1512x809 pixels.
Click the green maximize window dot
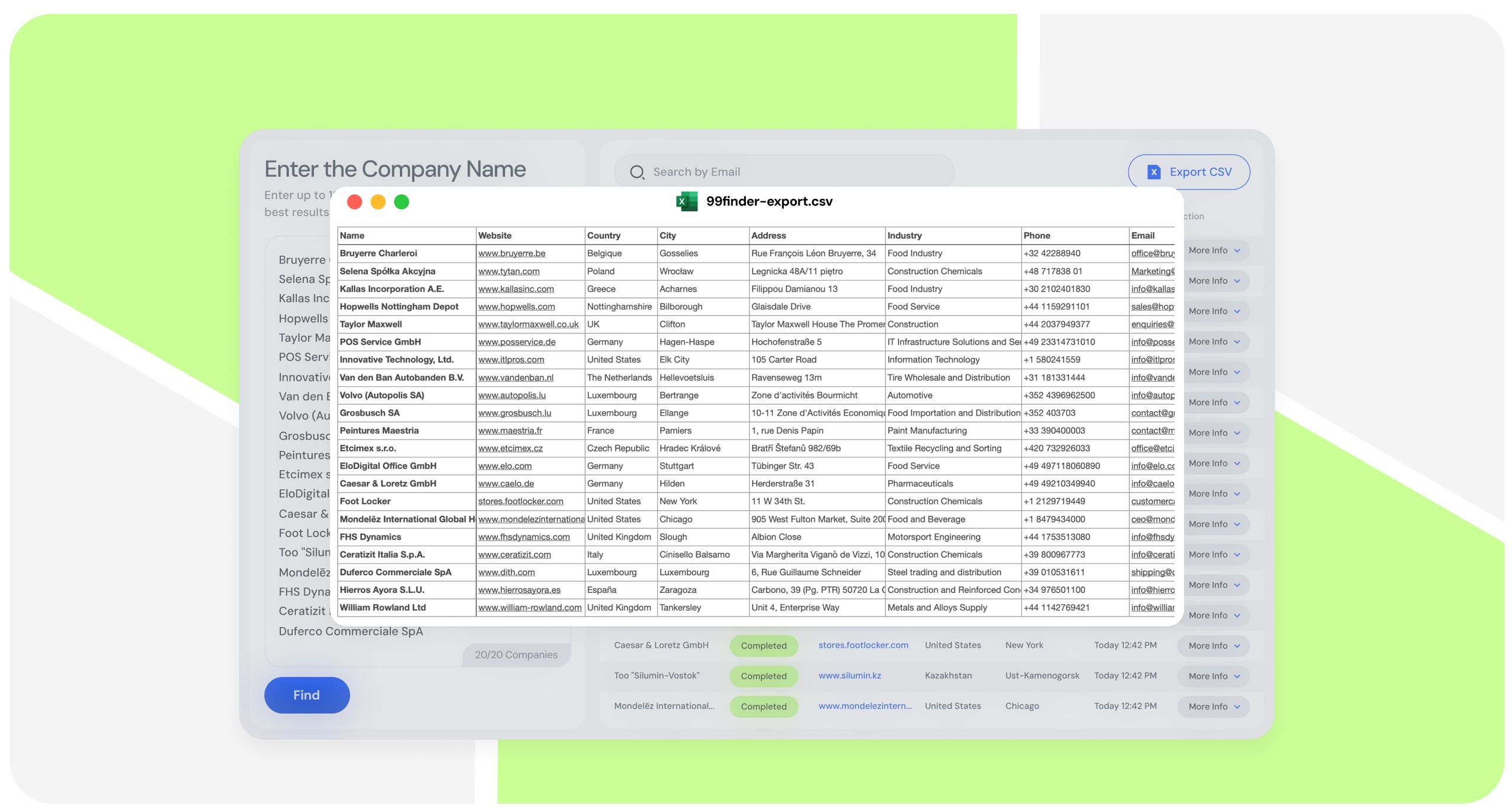[x=402, y=202]
